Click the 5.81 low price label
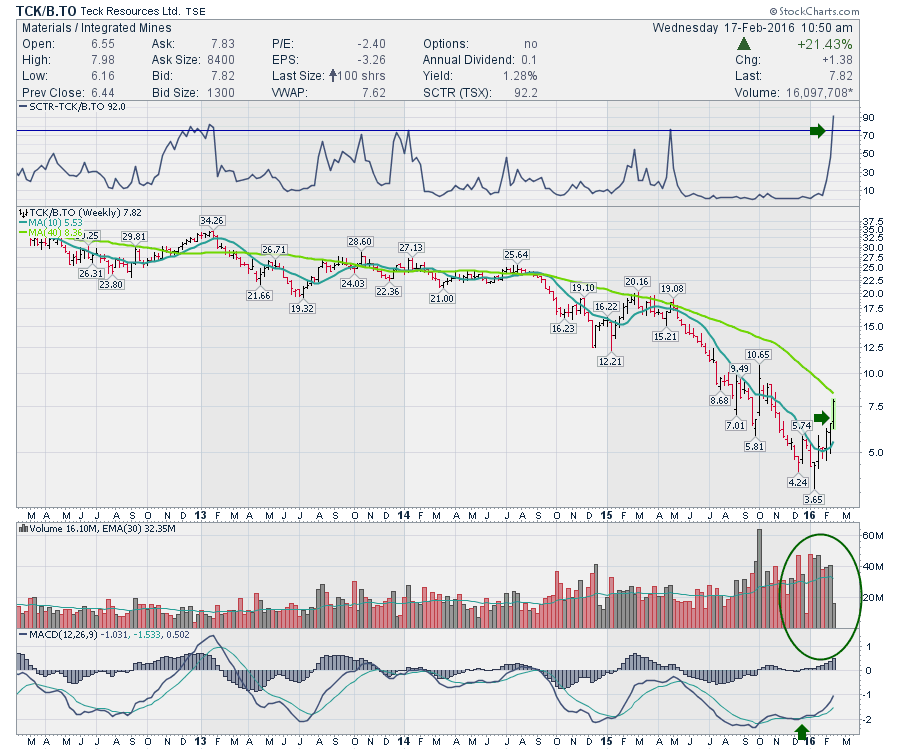 (x=755, y=446)
